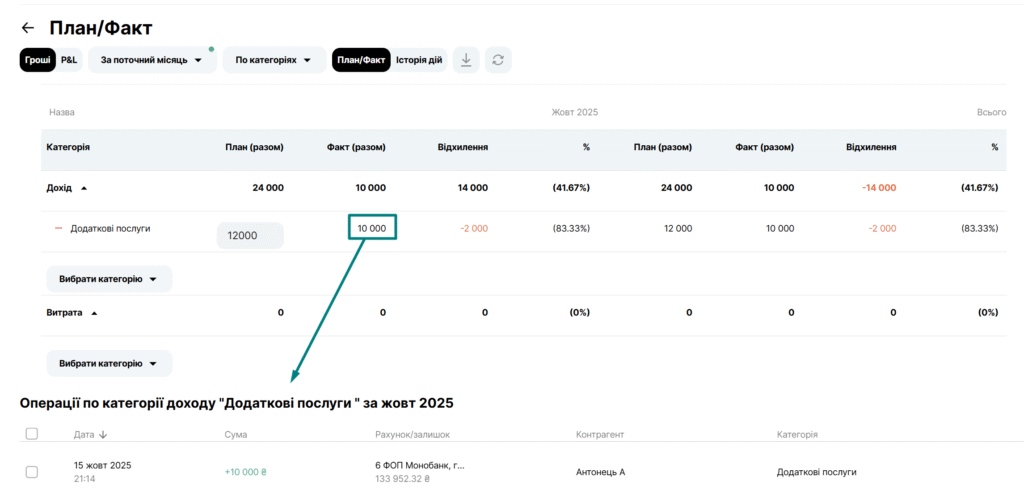The height and width of the screenshot is (502, 1024).
Task: Open Вибрати категорію under Витрата
Action: [109, 363]
